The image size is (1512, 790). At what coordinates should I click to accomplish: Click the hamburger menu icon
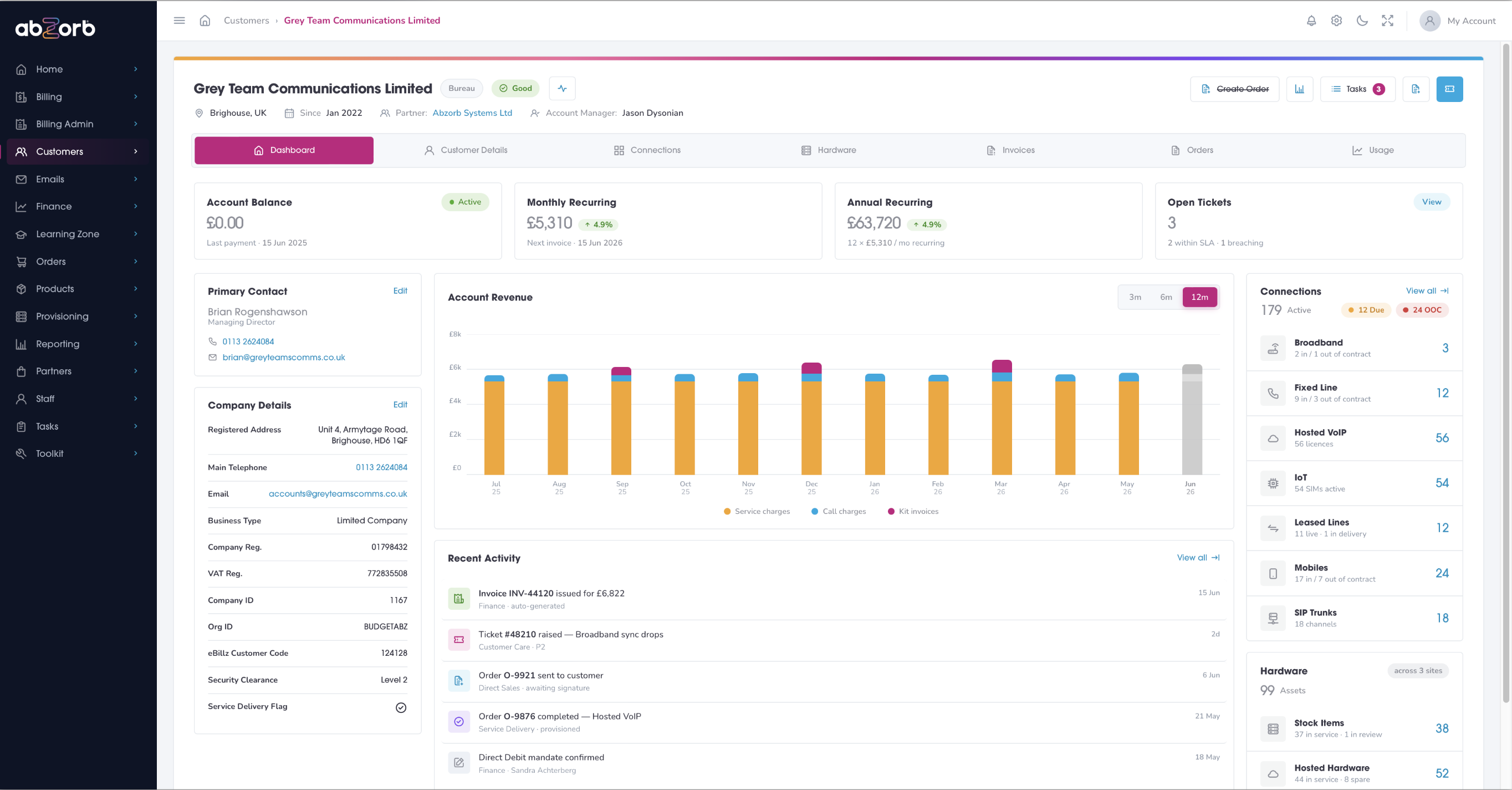pyautogui.click(x=180, y=21)
